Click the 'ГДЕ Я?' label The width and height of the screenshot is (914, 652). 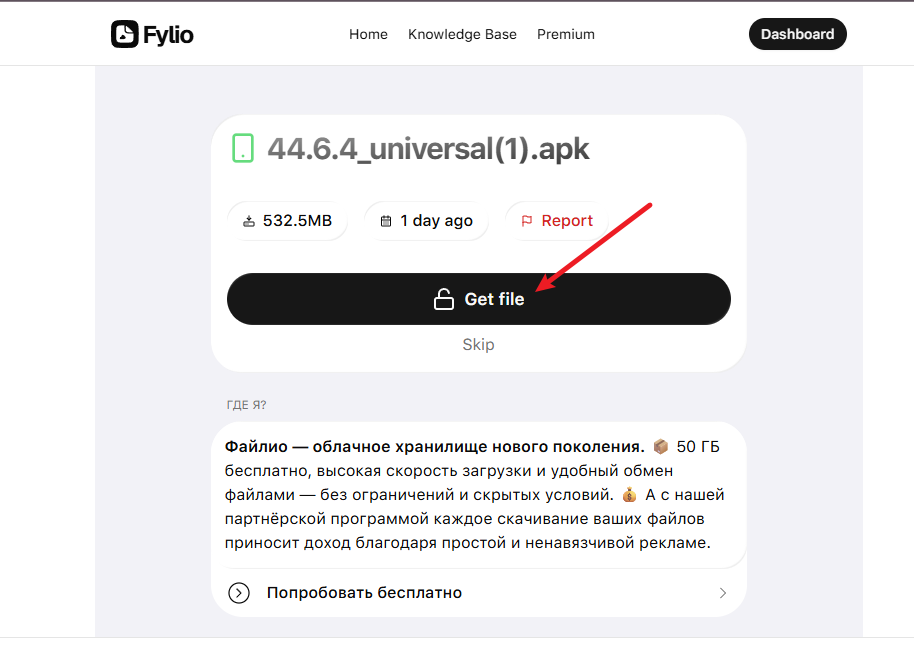[245, 404]
